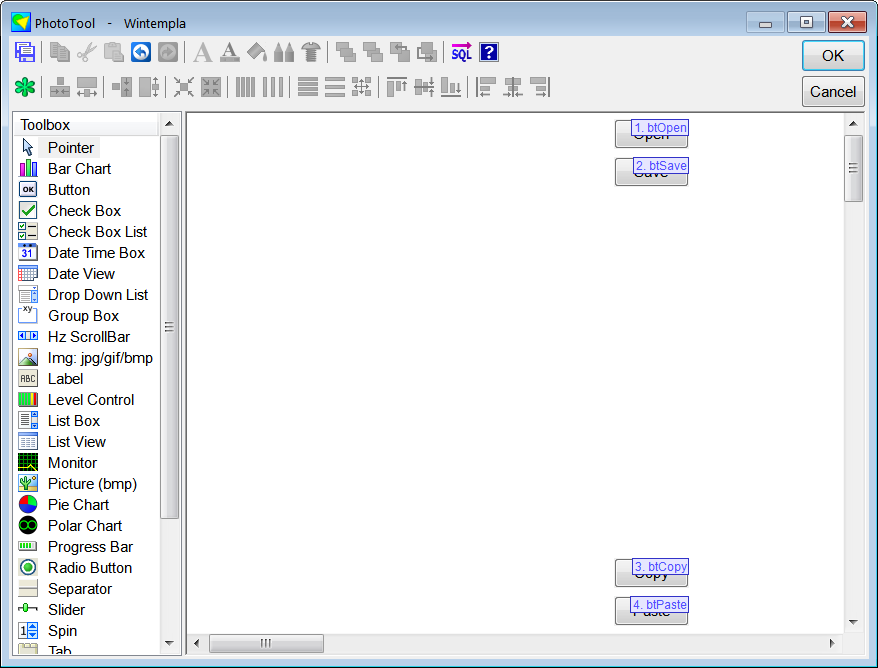
Task: Click canvas horizontal scrollbar thumb
Action: pyautogui.click(x=266, y=643)
